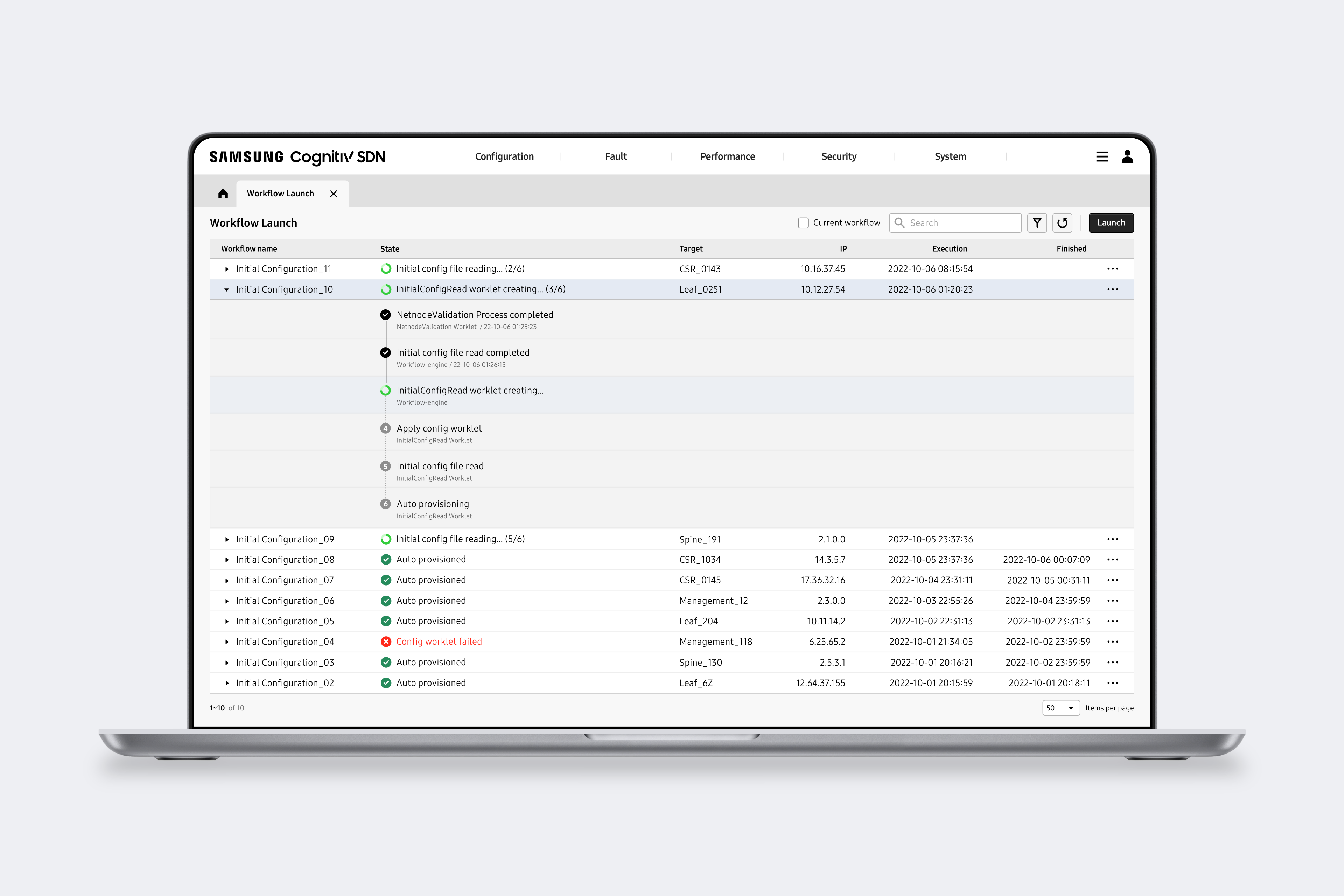
Task: Open the hamburger menu icon
Action: [1102, 156]
